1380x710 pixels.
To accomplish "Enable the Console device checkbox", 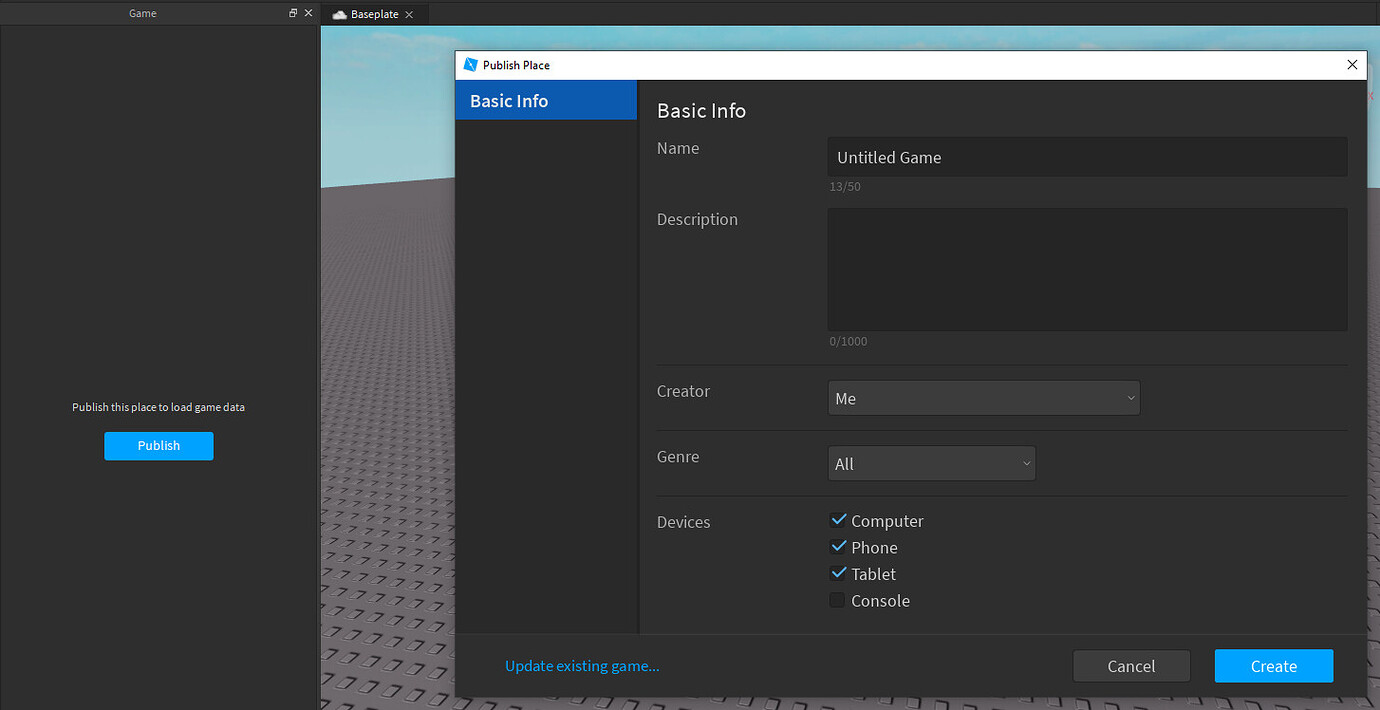I will pyautogui.click(x=838, y=600).
